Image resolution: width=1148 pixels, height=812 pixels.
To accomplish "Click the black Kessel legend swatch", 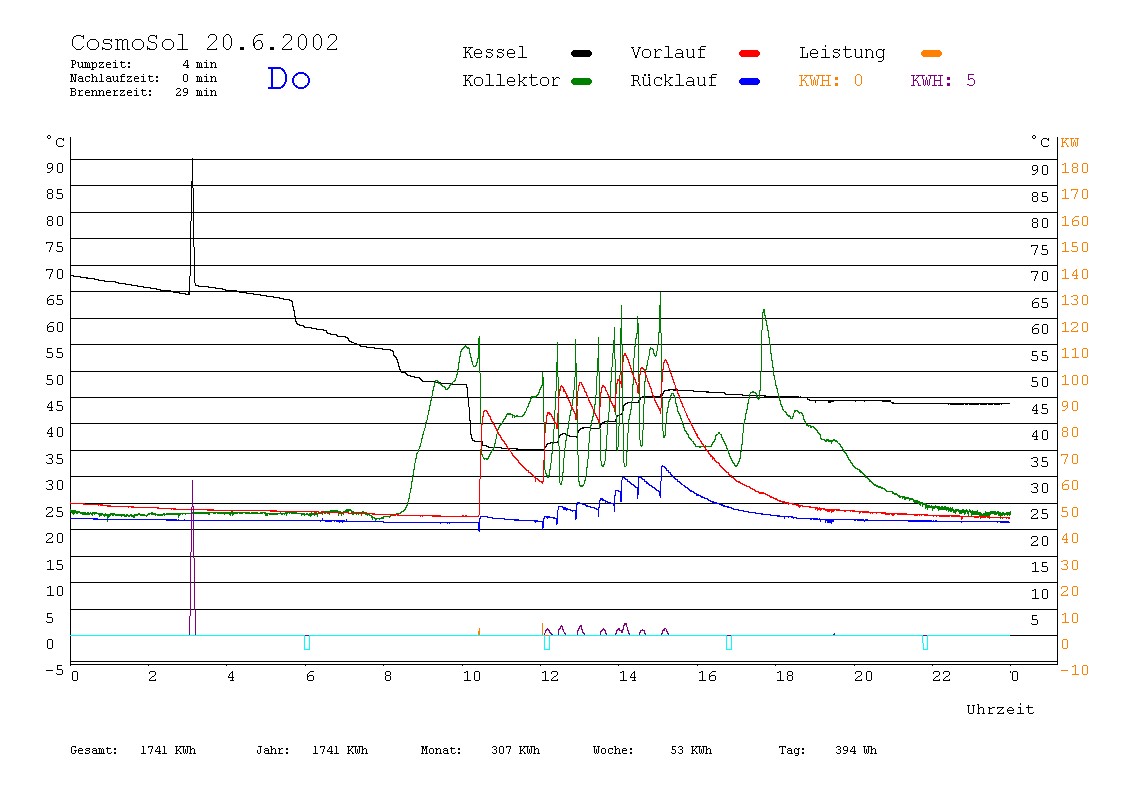I will pyautogui.click(x=581, y=53).
